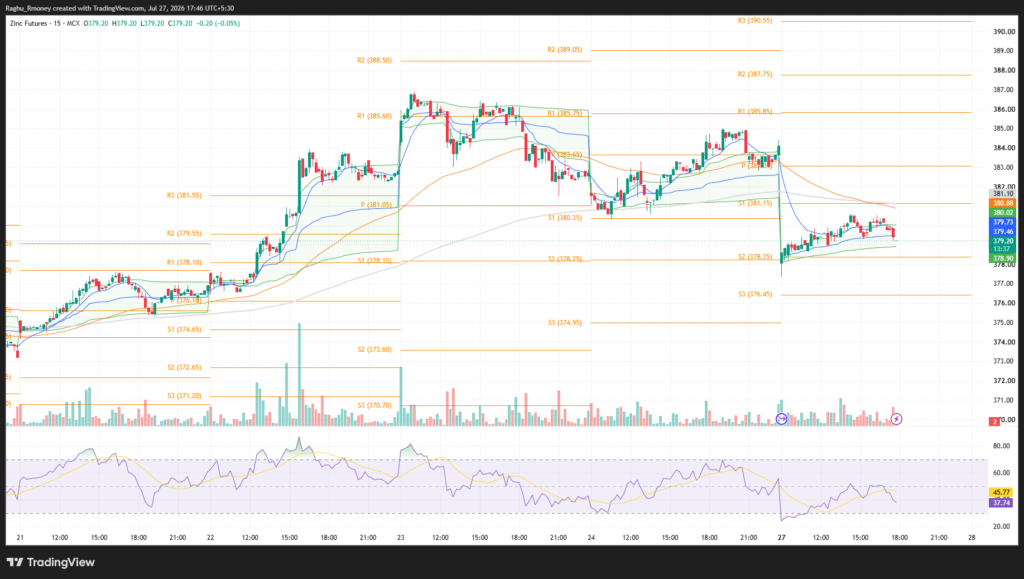Screen dimensions: 1024x579
Task: Click date '28' on the time axis
Action: click(972, 538)
